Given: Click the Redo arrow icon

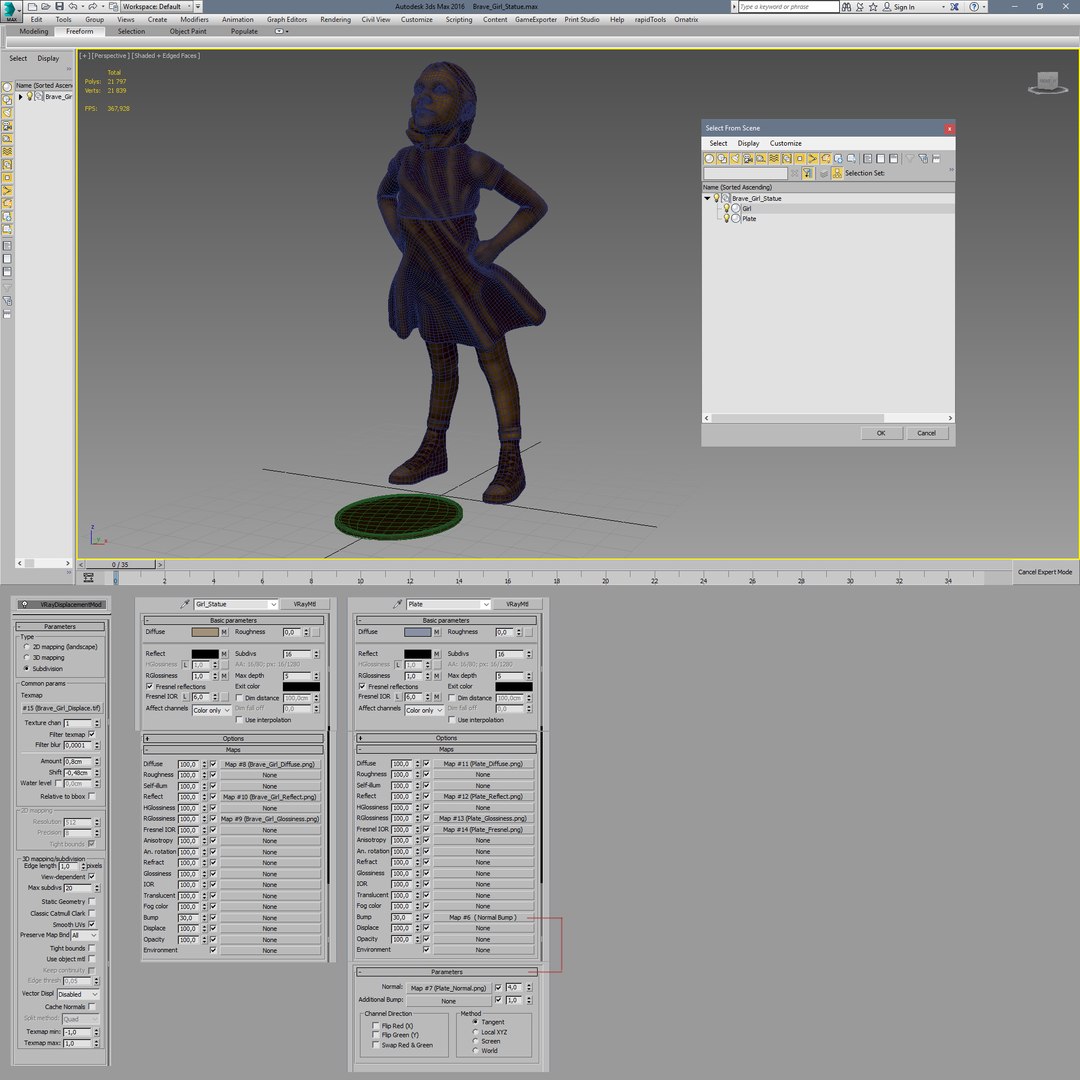Looking at the screenshot, I should tap(92, 6).
